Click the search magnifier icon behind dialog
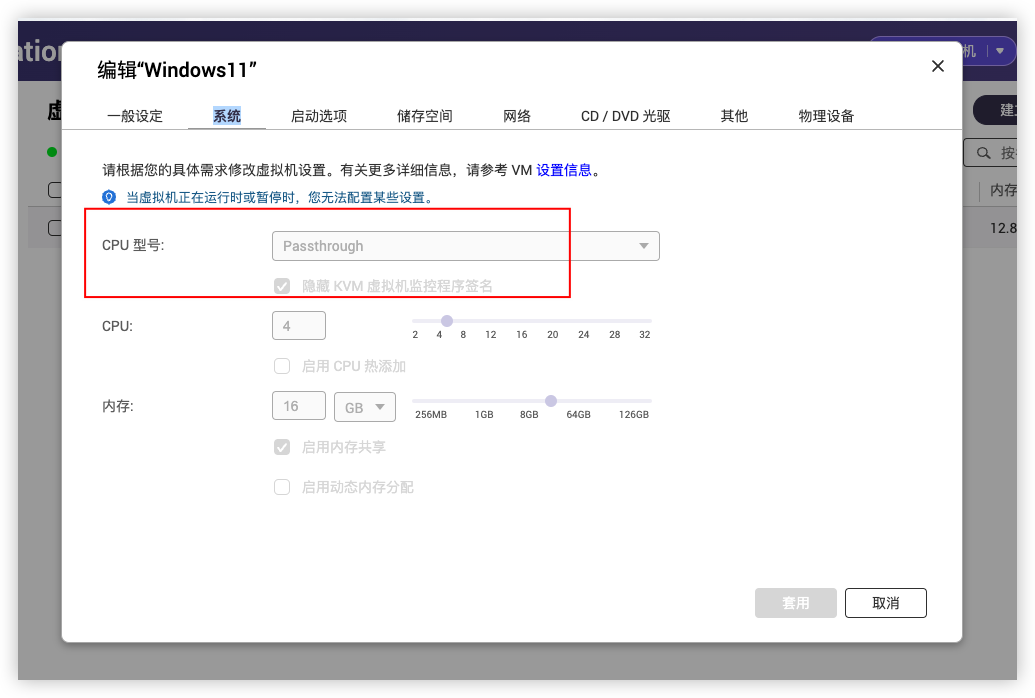Viewport: 1035px width, 698px height. (984, 153)
